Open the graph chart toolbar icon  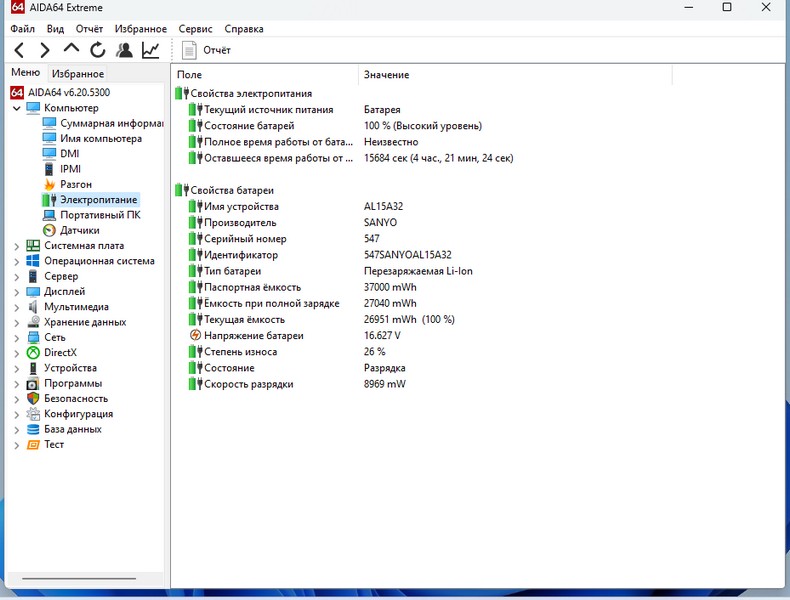[x=150, y=50]
